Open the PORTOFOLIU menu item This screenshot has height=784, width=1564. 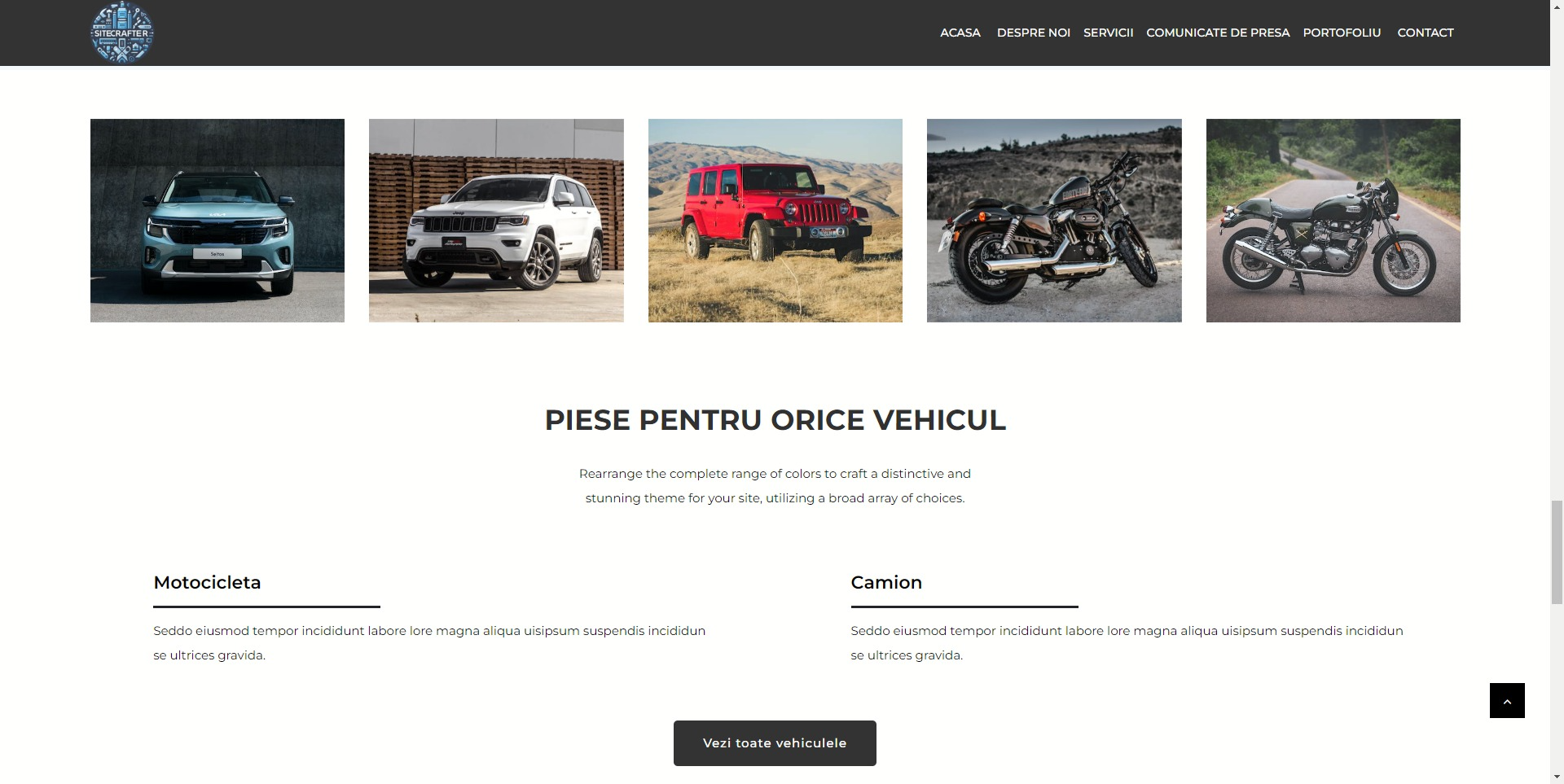pyautogui.click(x=1342, y=33)
